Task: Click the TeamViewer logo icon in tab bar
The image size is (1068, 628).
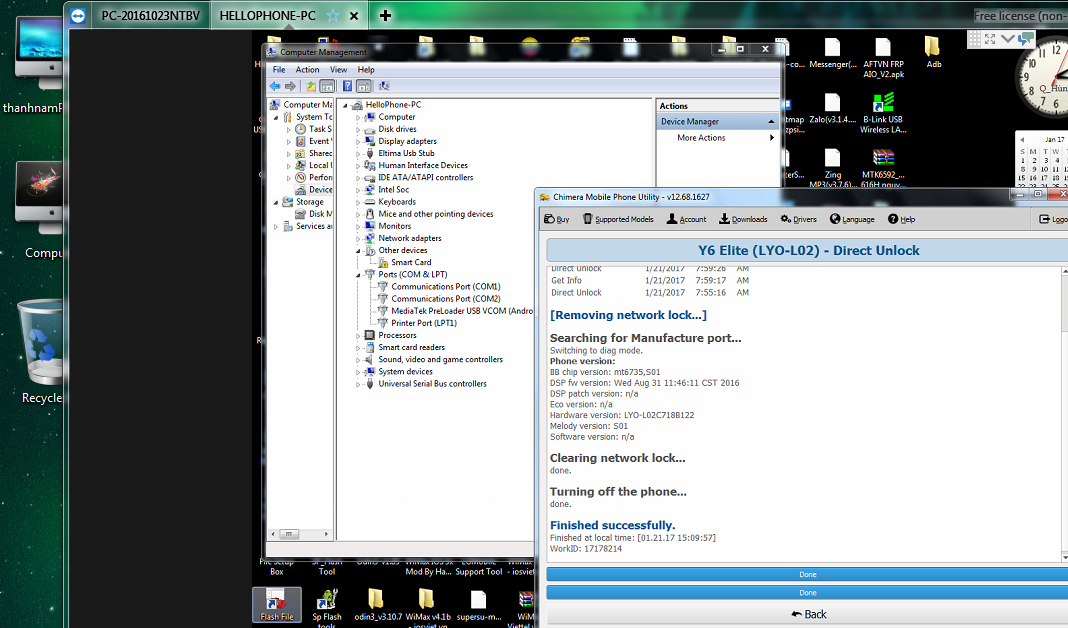Action: tap(78, 16)
